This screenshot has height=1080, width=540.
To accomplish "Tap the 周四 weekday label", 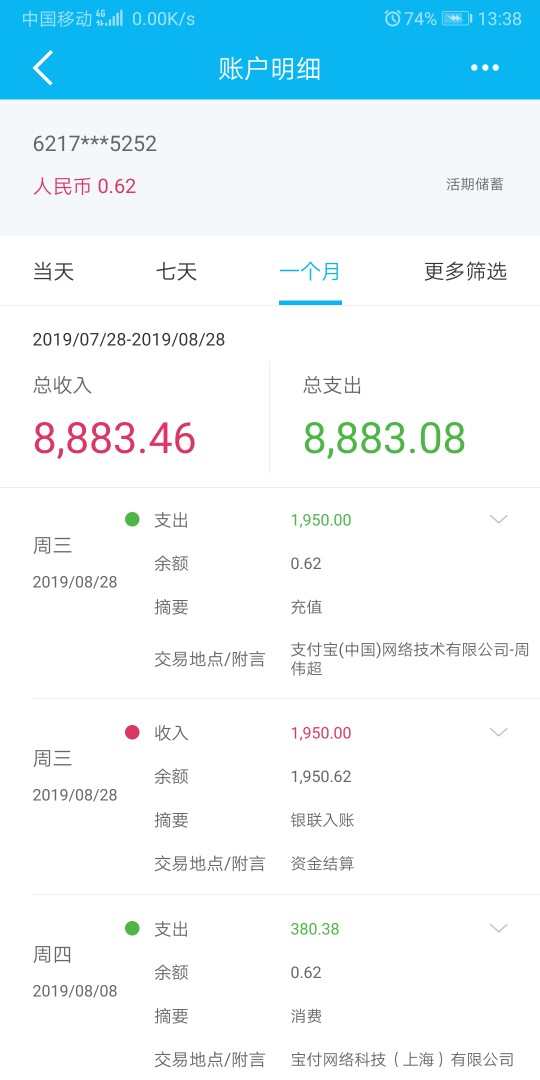I will 52,955.
